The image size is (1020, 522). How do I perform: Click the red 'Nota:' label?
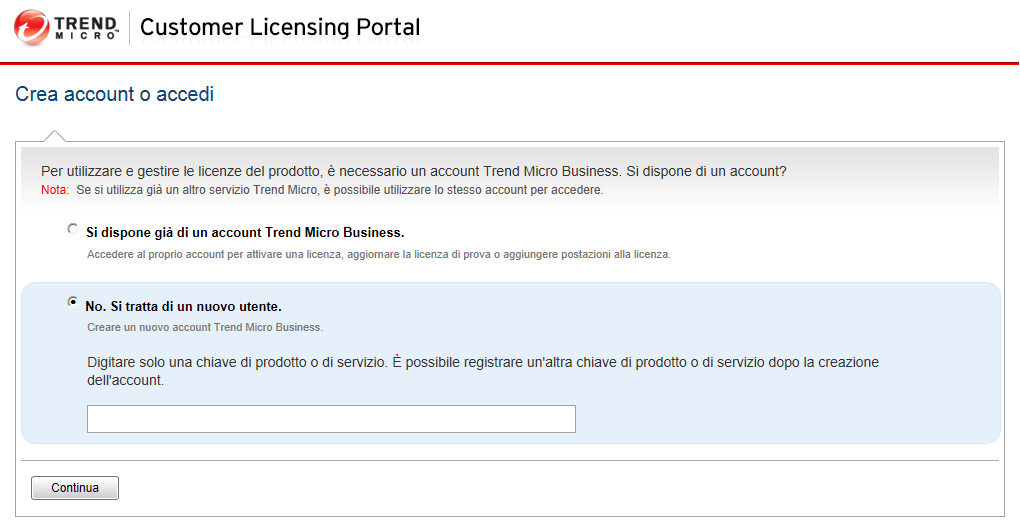point(55,190)
